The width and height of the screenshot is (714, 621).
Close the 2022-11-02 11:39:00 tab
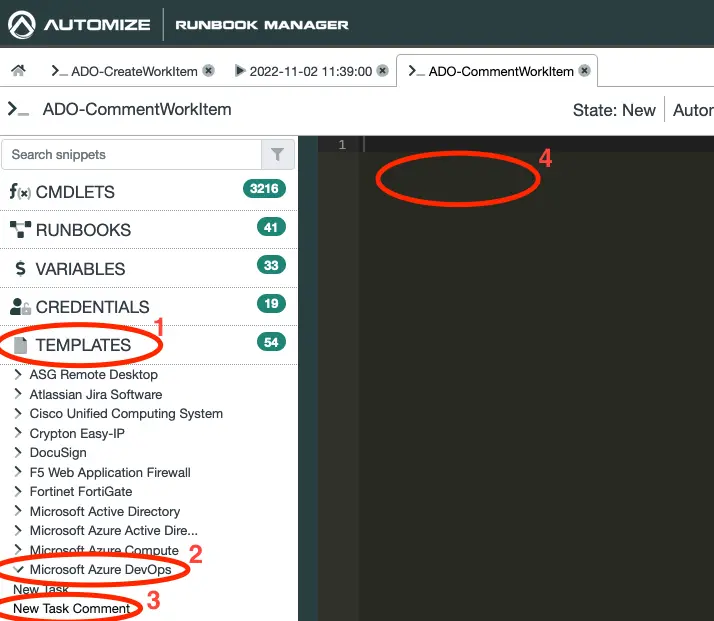tap(382, 71)
